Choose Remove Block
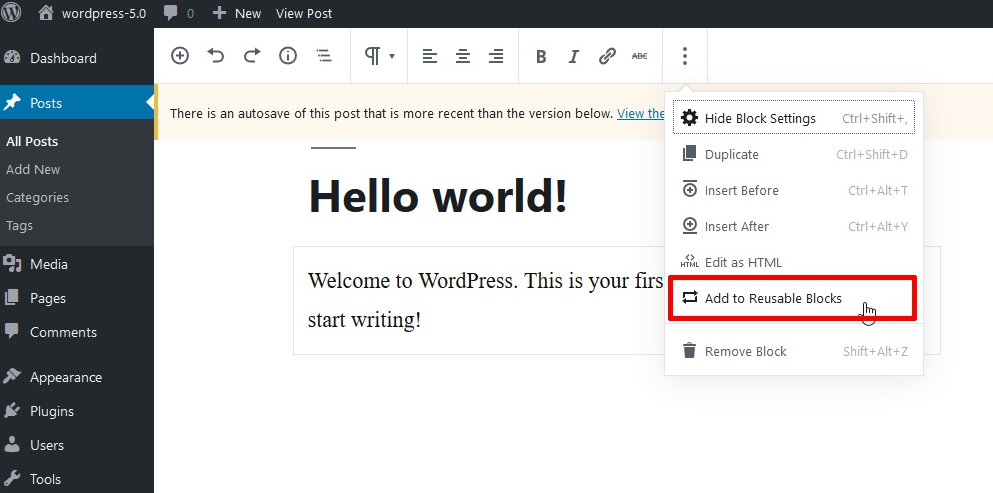This screenshot has height=493, width=993. coord(794,351)
